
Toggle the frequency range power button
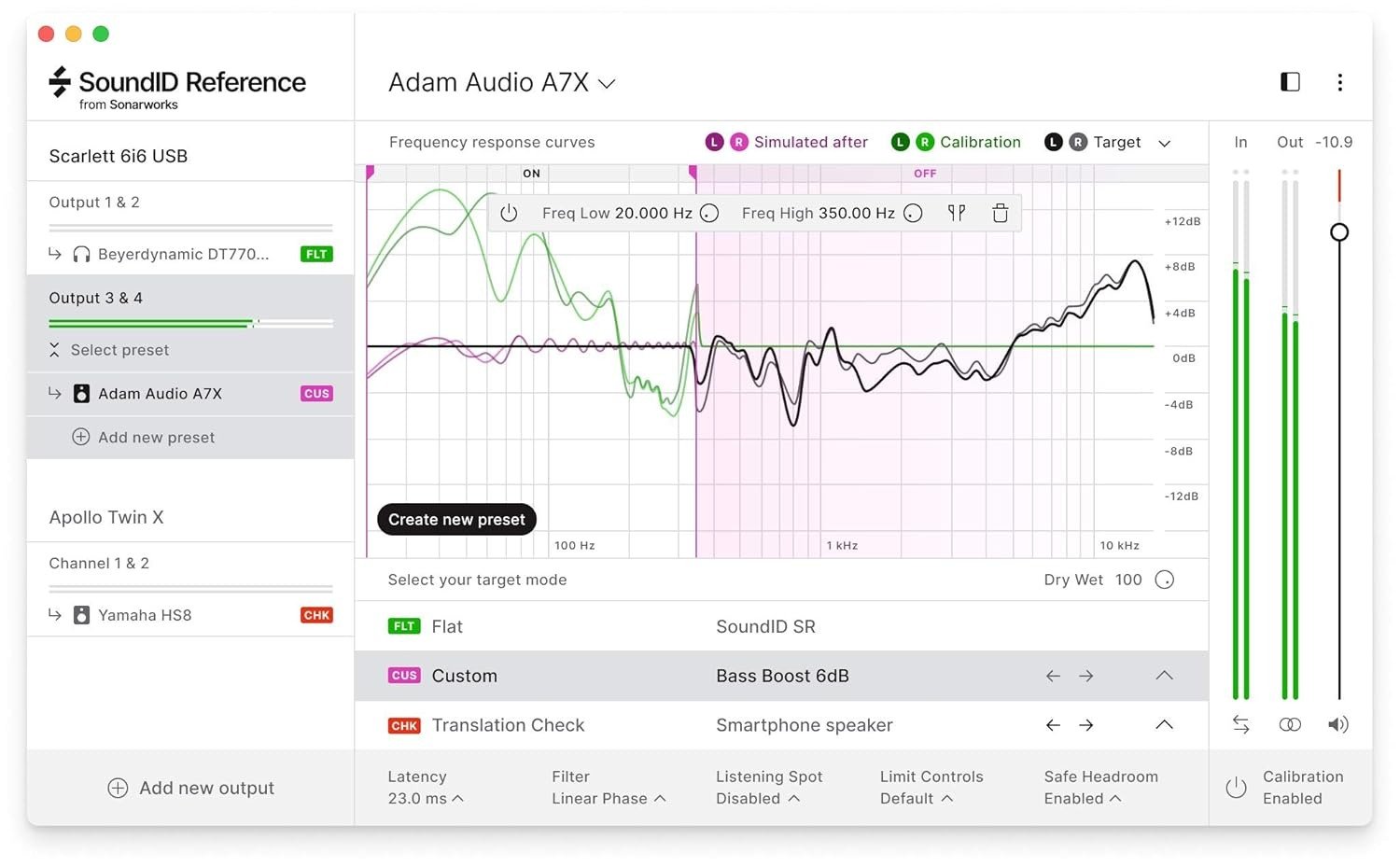509,213
